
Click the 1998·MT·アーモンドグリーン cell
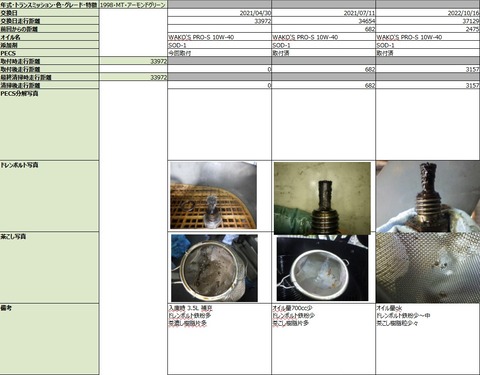click(133, 5)
